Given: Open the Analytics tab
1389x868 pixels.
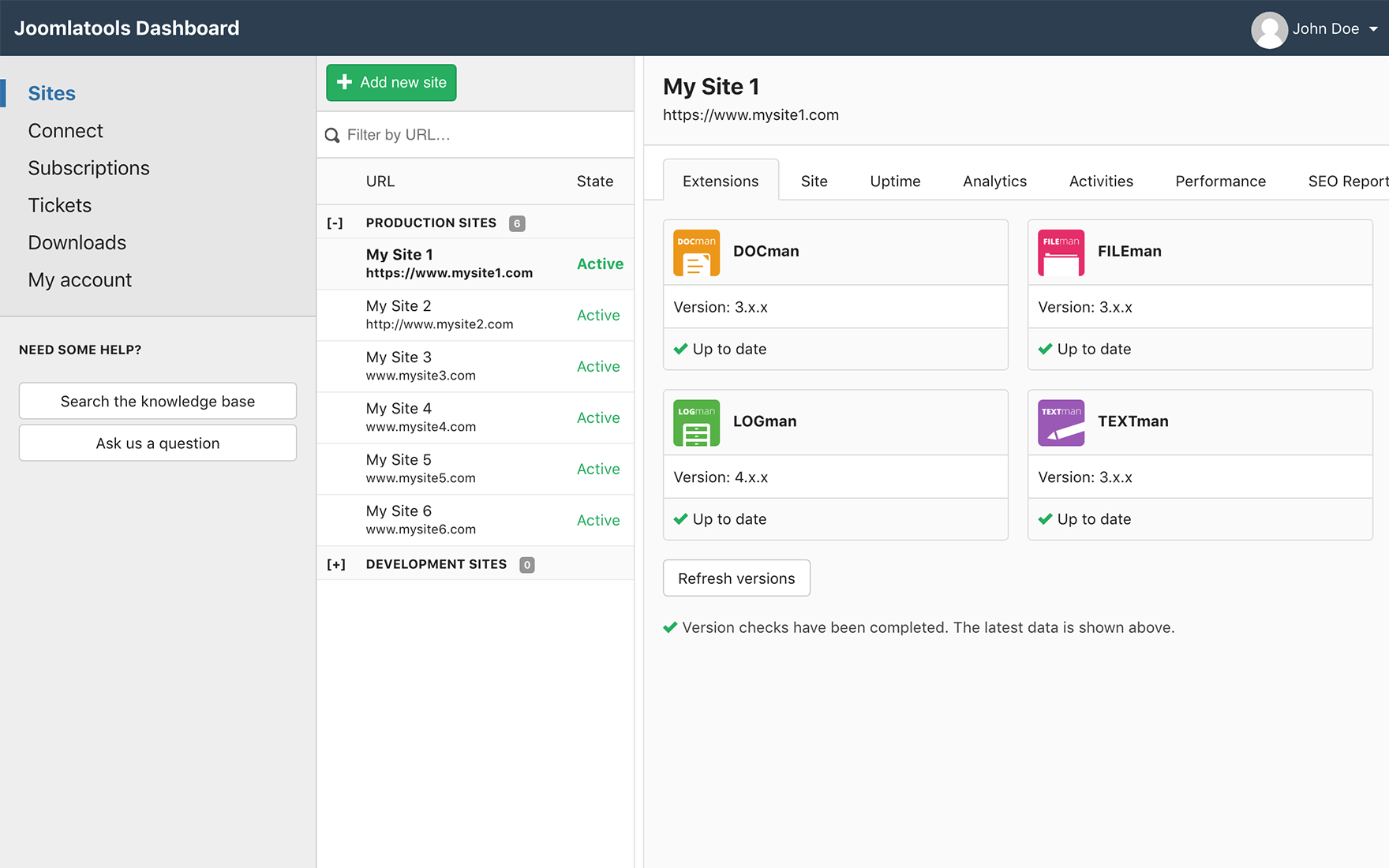Looking at the screenshot, I should [x=994, y=181].
